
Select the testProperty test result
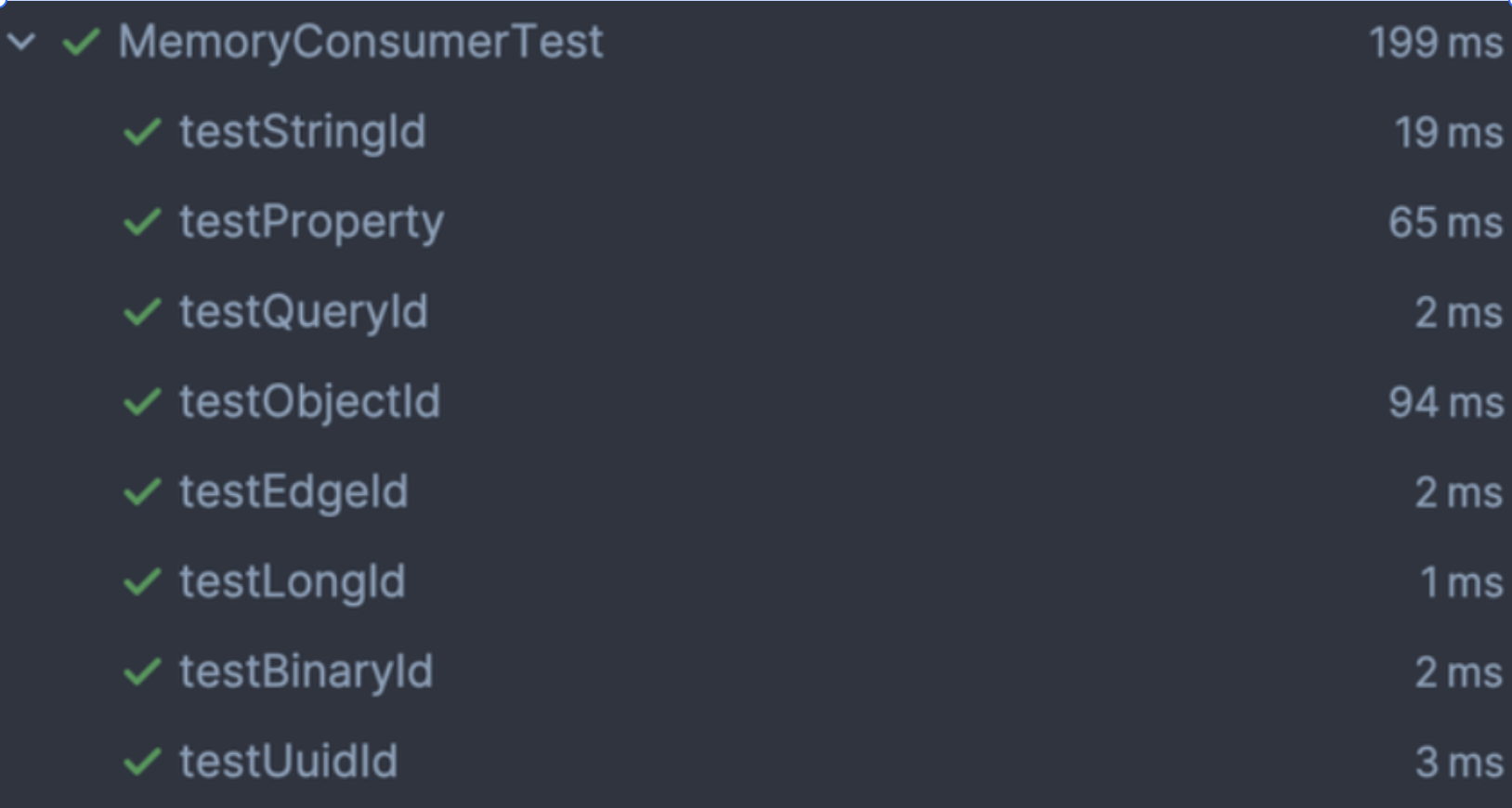(x=311, y=222)
